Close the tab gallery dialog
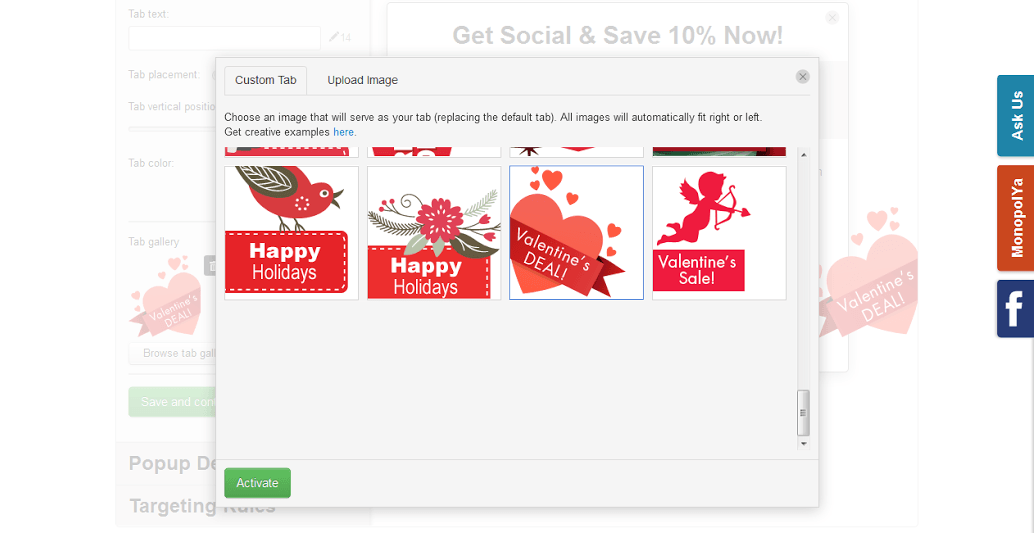The width and height of the screenshot is (1034, 533). point(803,77)
